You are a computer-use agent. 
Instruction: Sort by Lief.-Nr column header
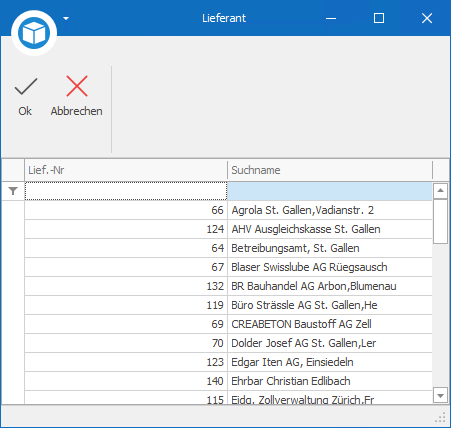coord(126,170)
